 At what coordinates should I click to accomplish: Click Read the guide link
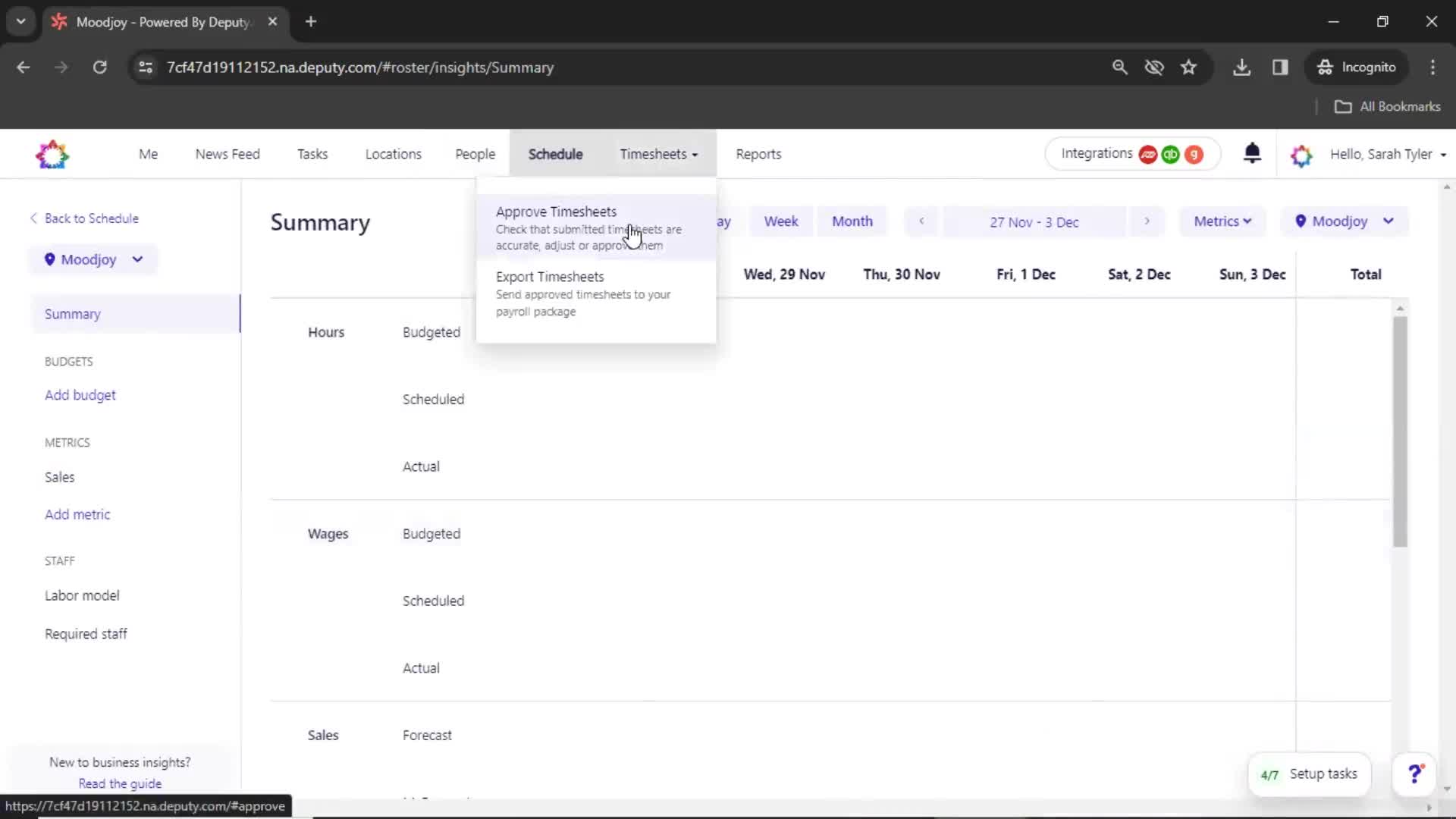pos(120,783)
